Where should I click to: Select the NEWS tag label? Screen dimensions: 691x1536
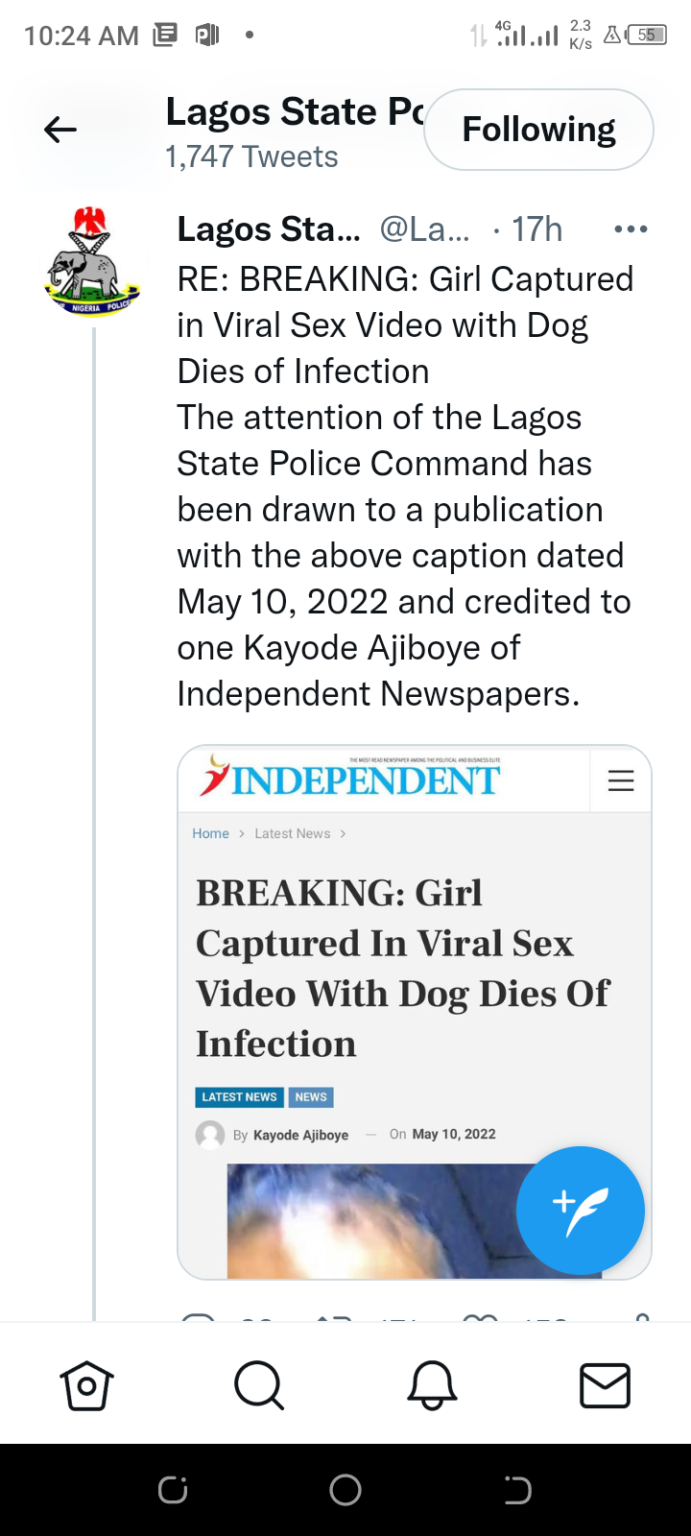pos(311,1097)
